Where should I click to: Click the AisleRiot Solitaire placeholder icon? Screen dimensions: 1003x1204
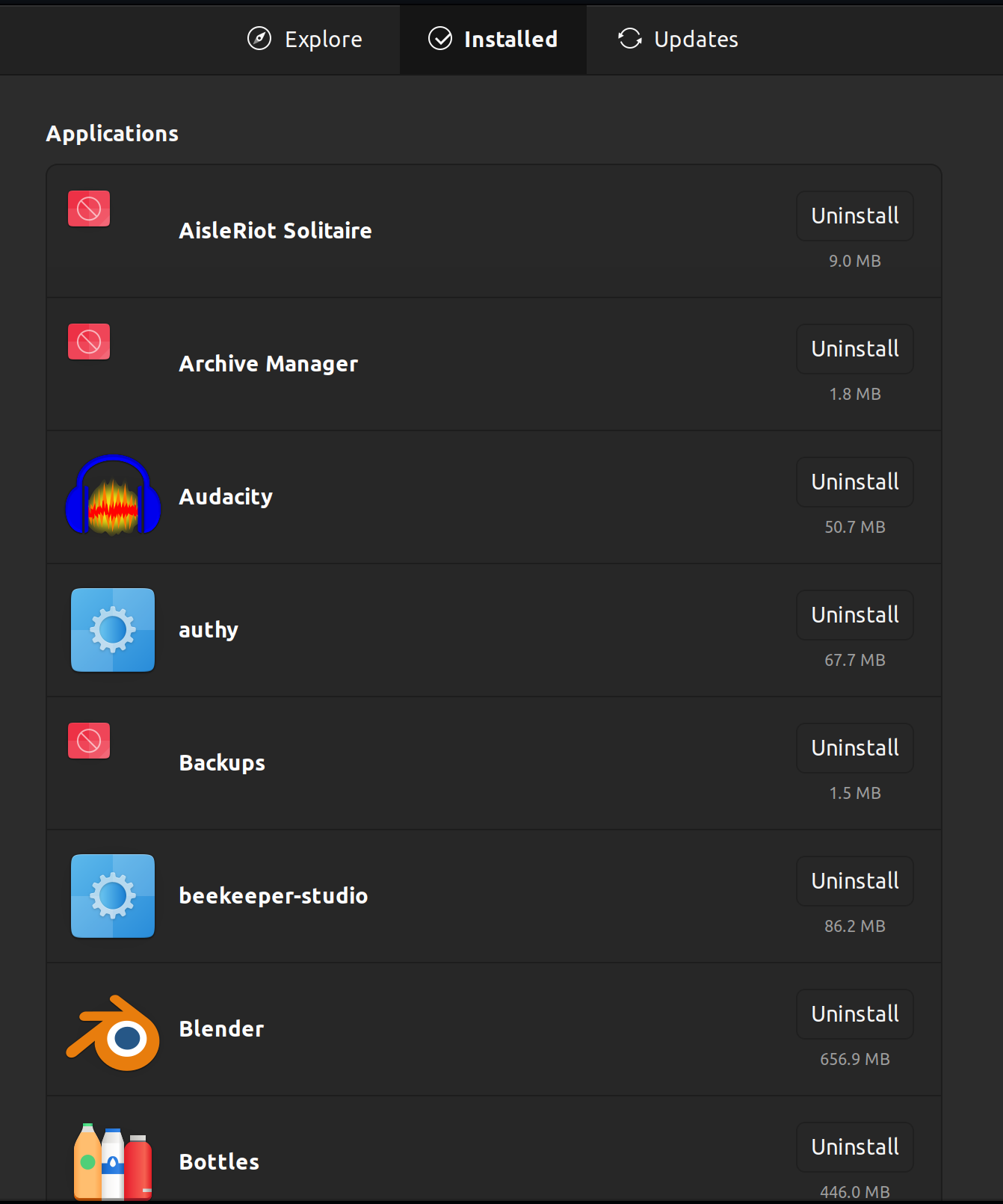coord(88,209)
